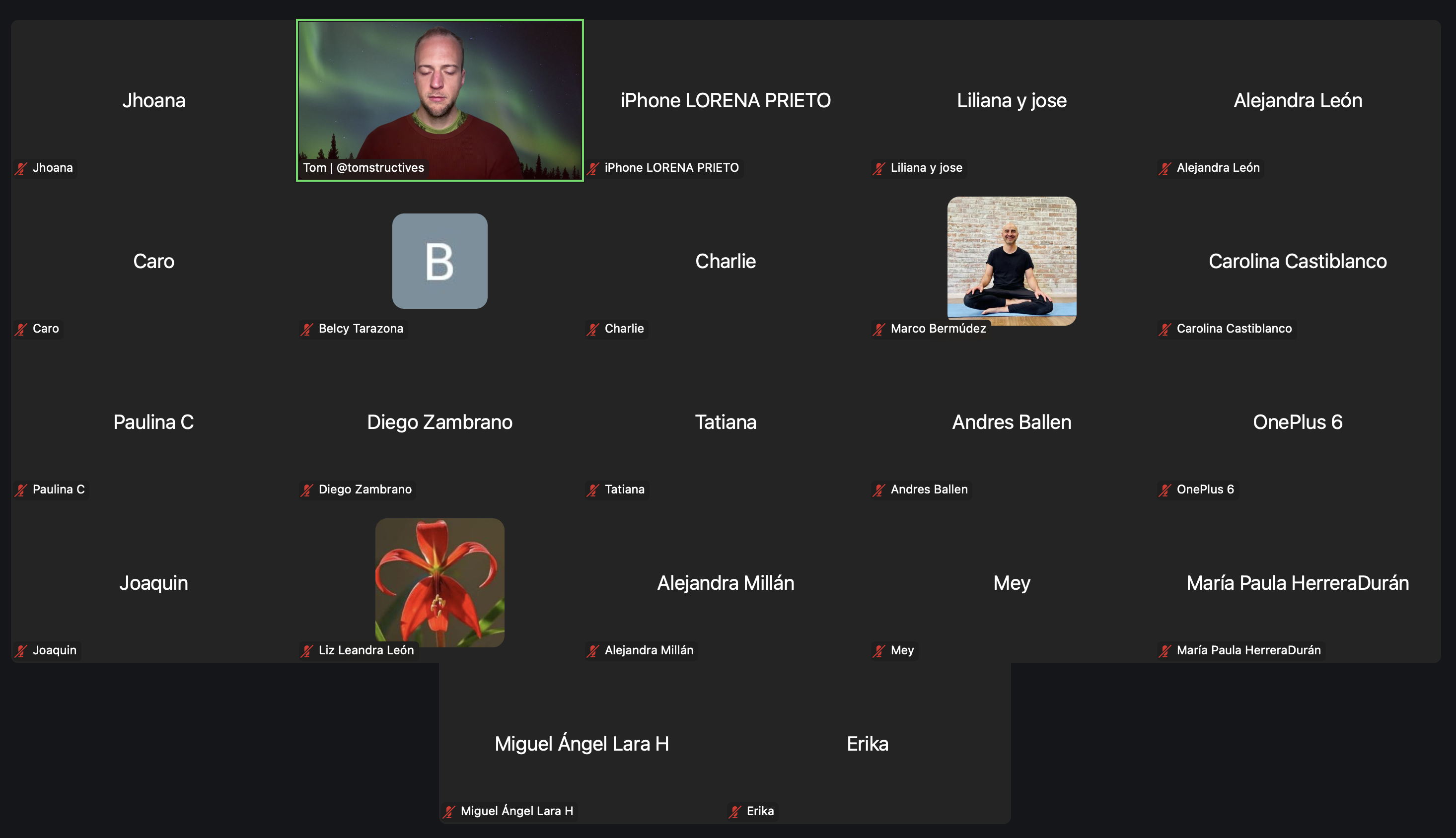Select the large 'Andres Ballen' tile name
Screen dimensions: 1456x838
[1012, 422]
